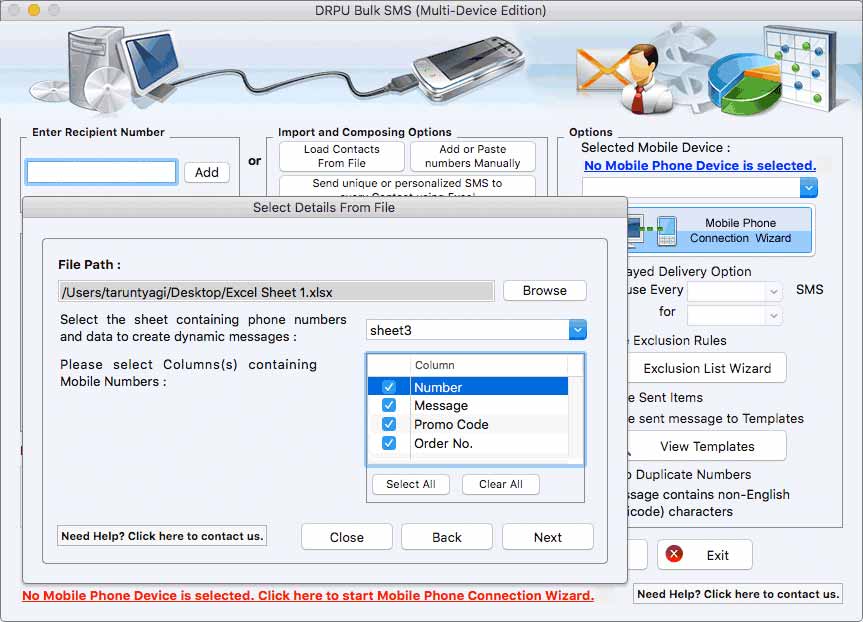Click Browse to choose an Excel file
The width and height of the screenshot is (863, 622).
coord(544,290)
